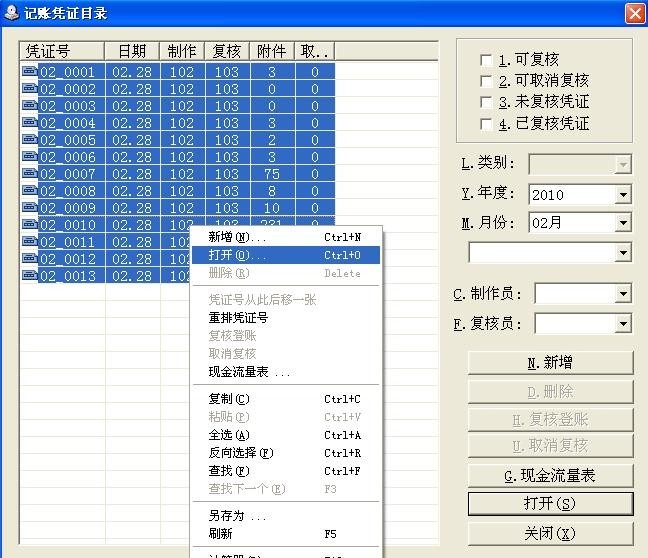Viewport: 648px width, 558px height.
Task: Click the app icon in the title bar
Action: coord(11,13)
